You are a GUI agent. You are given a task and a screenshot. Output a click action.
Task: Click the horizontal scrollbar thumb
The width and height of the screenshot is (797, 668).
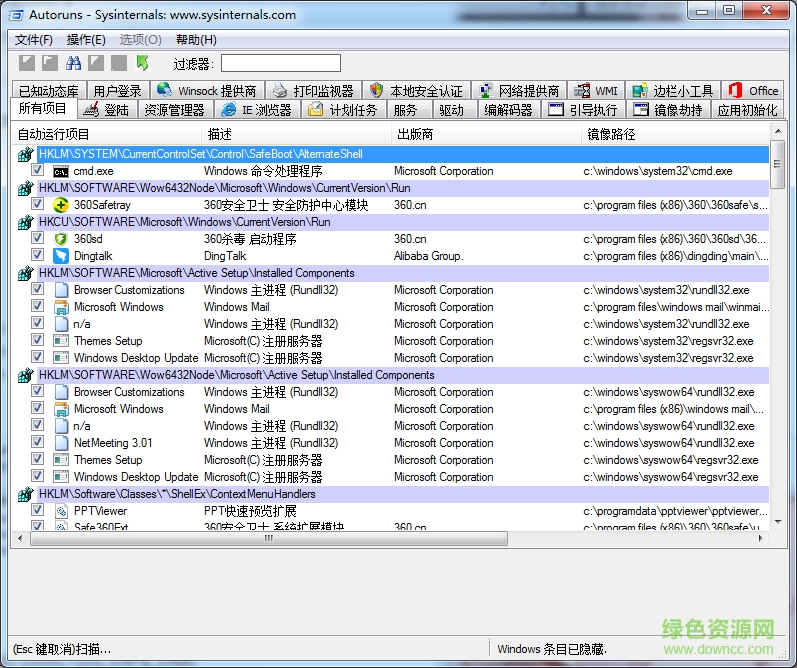(x=268, y=538)
